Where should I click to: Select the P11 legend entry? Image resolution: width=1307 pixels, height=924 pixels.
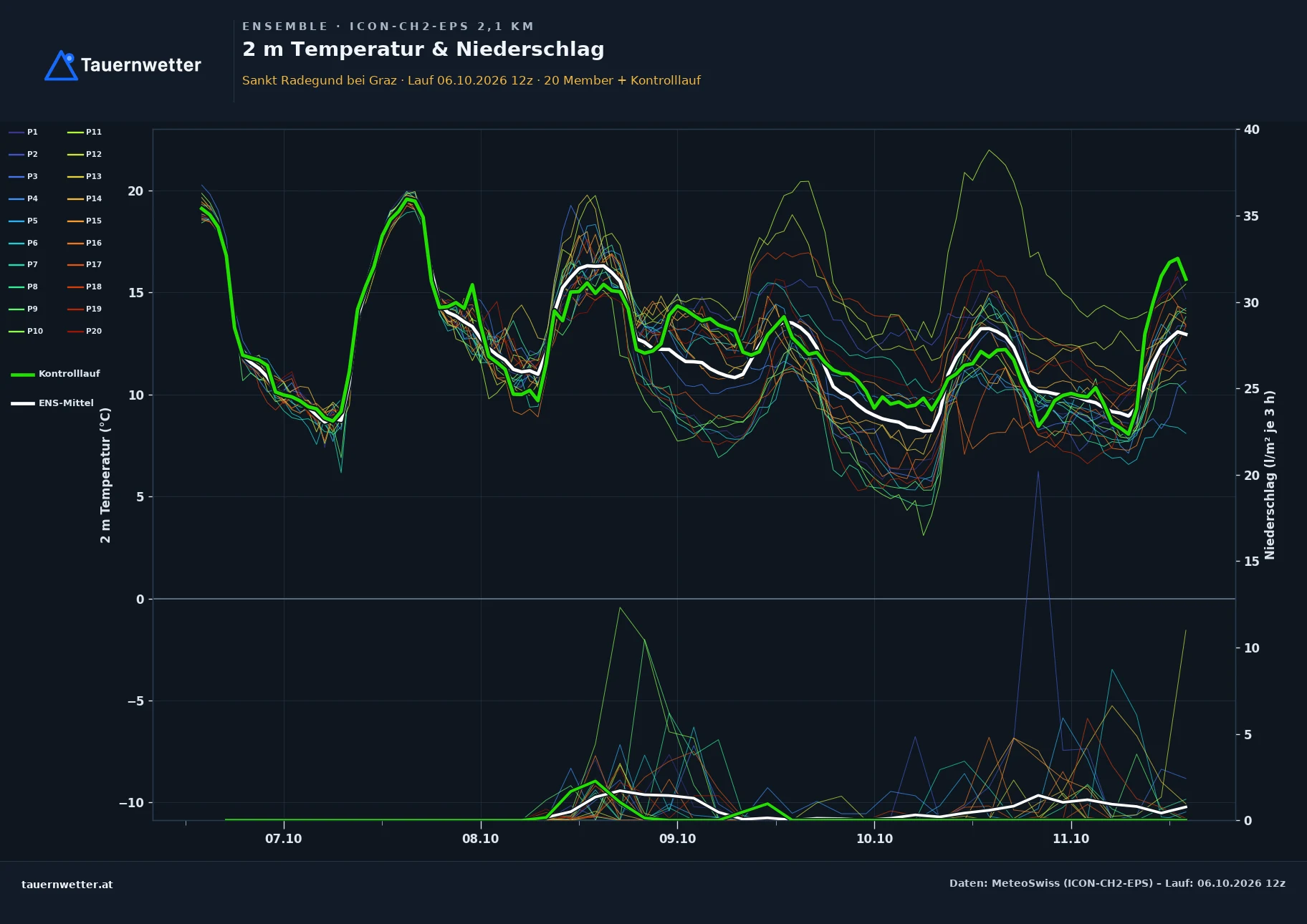(85, 132)
